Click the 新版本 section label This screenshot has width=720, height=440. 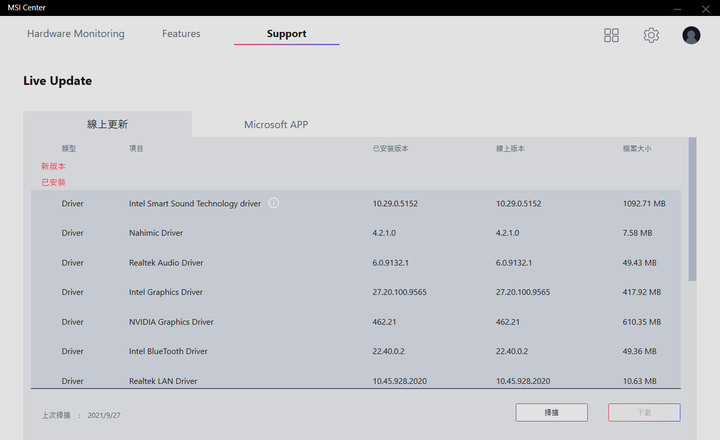point(53,166)
